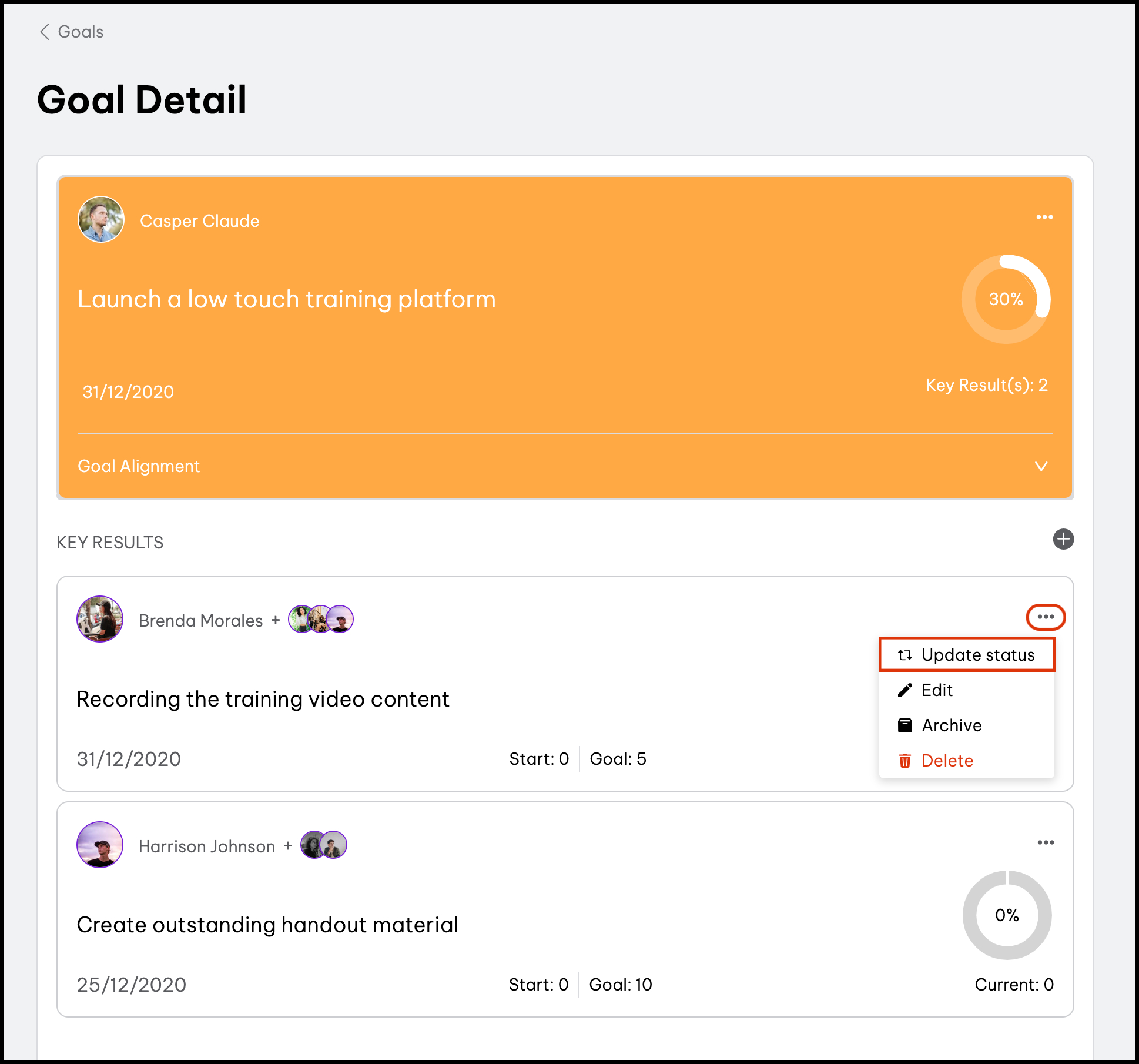Click Casper Claude's avatar
This screenshot has height=1064, width=1139.
click(x=101, y=220)
